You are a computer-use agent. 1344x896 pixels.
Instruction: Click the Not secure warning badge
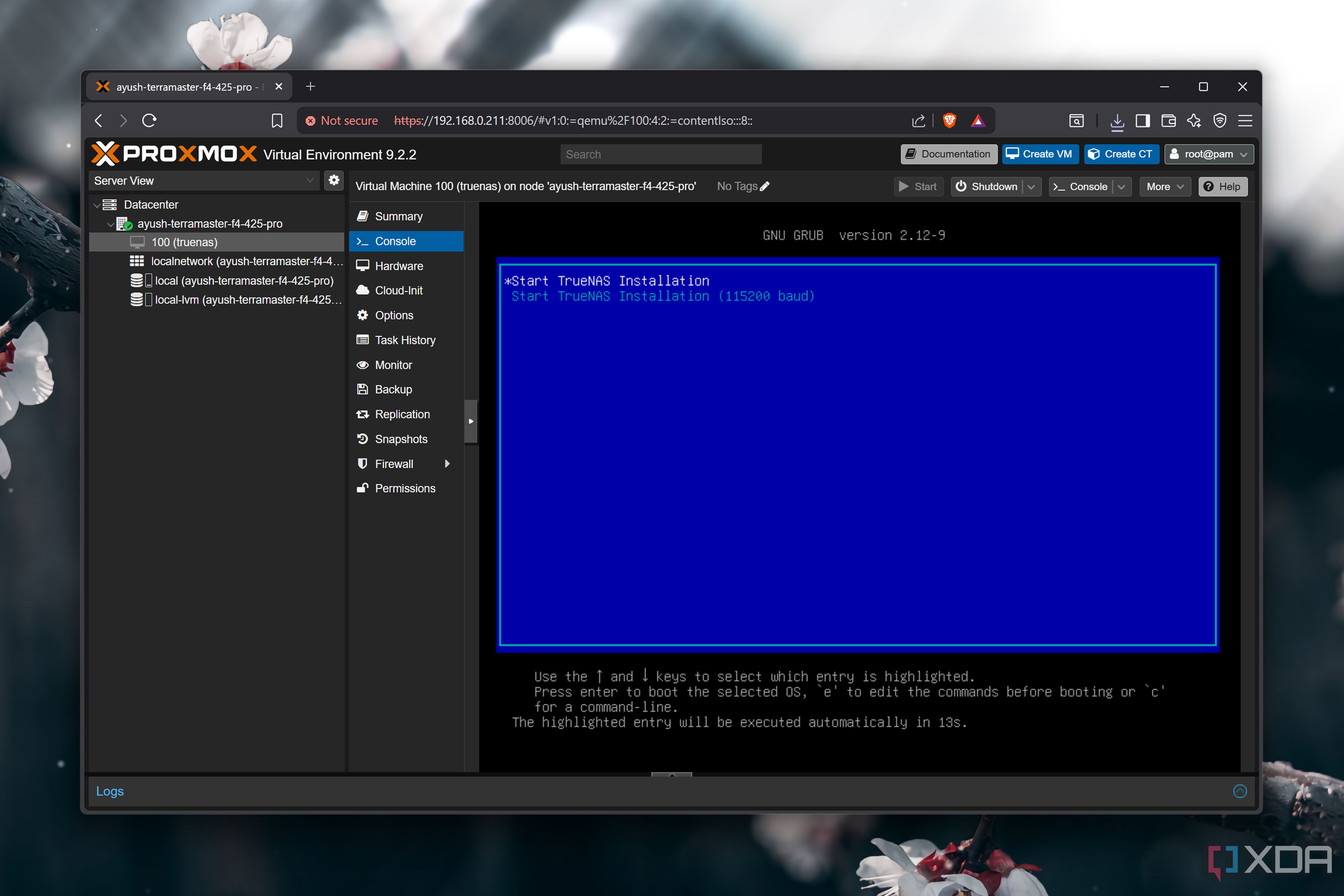[x=342, y=121]
